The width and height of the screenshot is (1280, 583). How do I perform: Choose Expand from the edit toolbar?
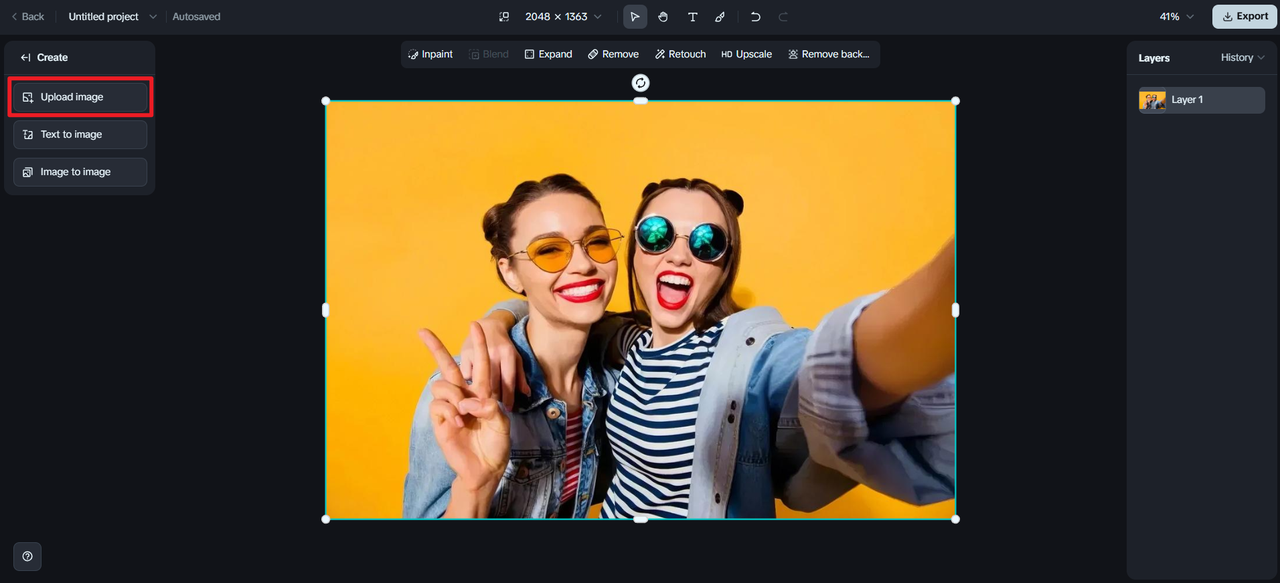[548, 54]
